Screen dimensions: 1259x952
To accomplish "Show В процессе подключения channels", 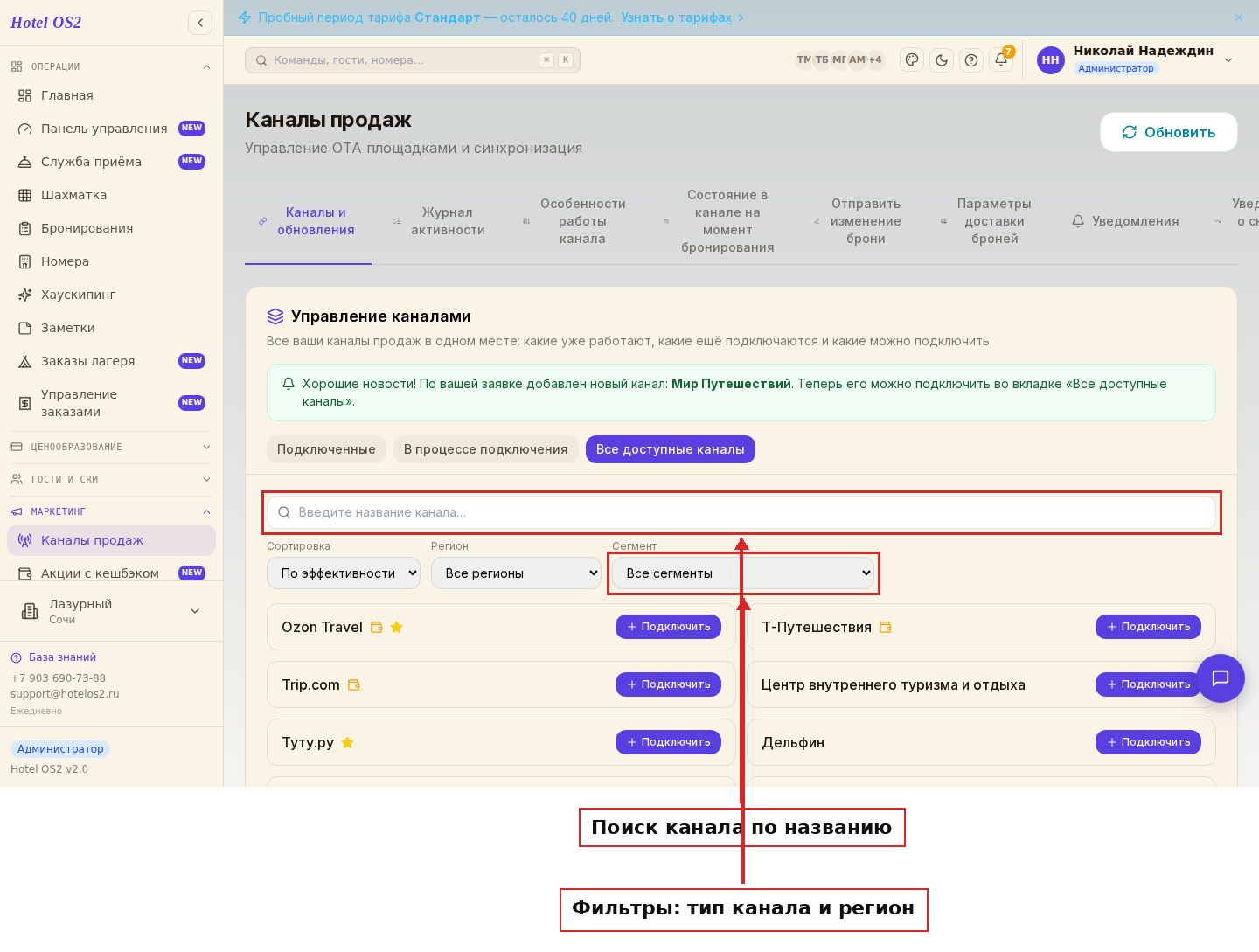I will pyautogui.click(x=485, y=449).
